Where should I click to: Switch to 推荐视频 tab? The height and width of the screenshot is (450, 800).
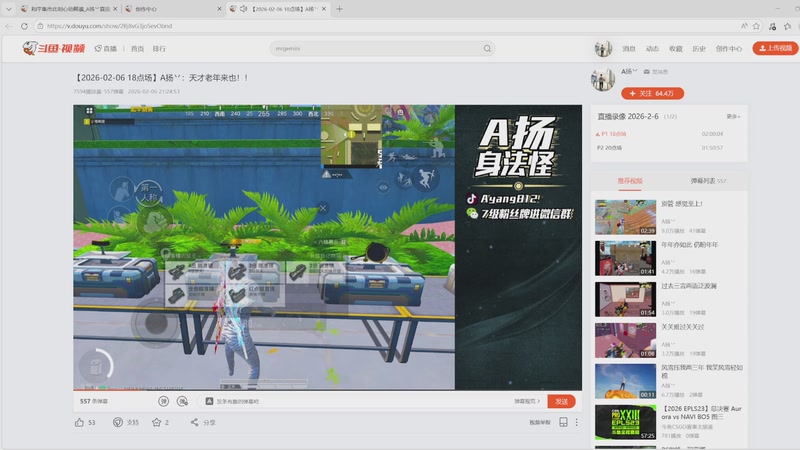click(x=630, y=181)
